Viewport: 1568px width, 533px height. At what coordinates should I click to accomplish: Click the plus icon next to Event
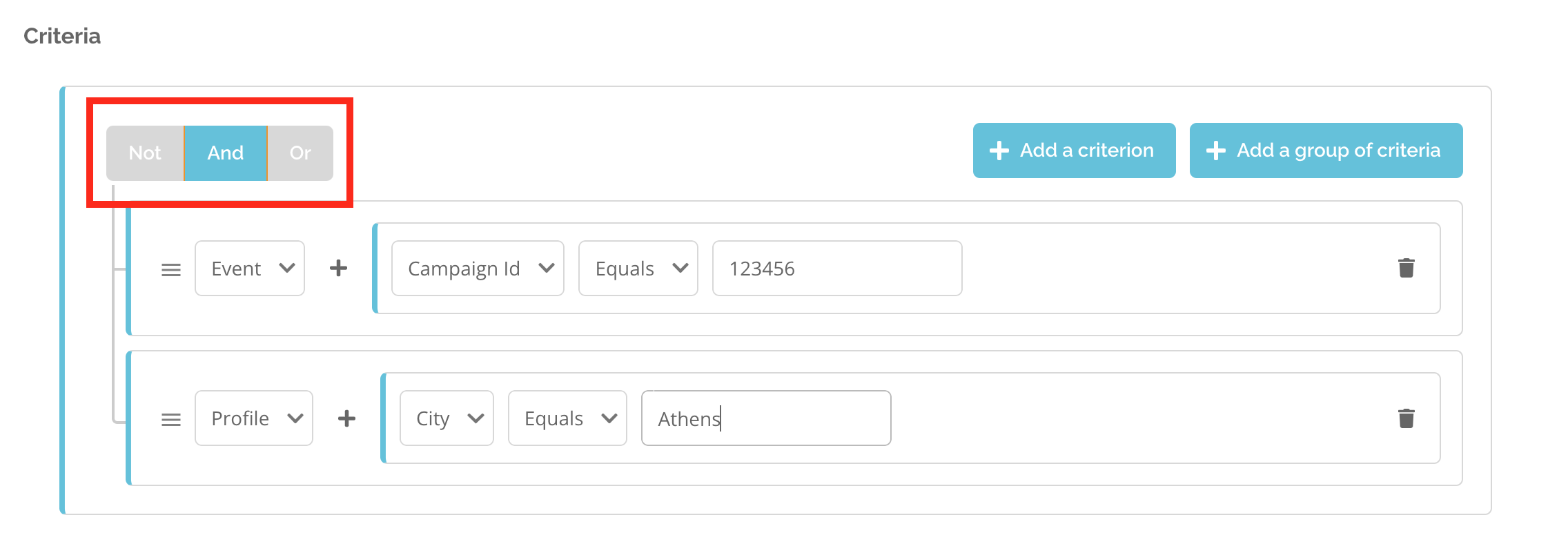point(338,268)
